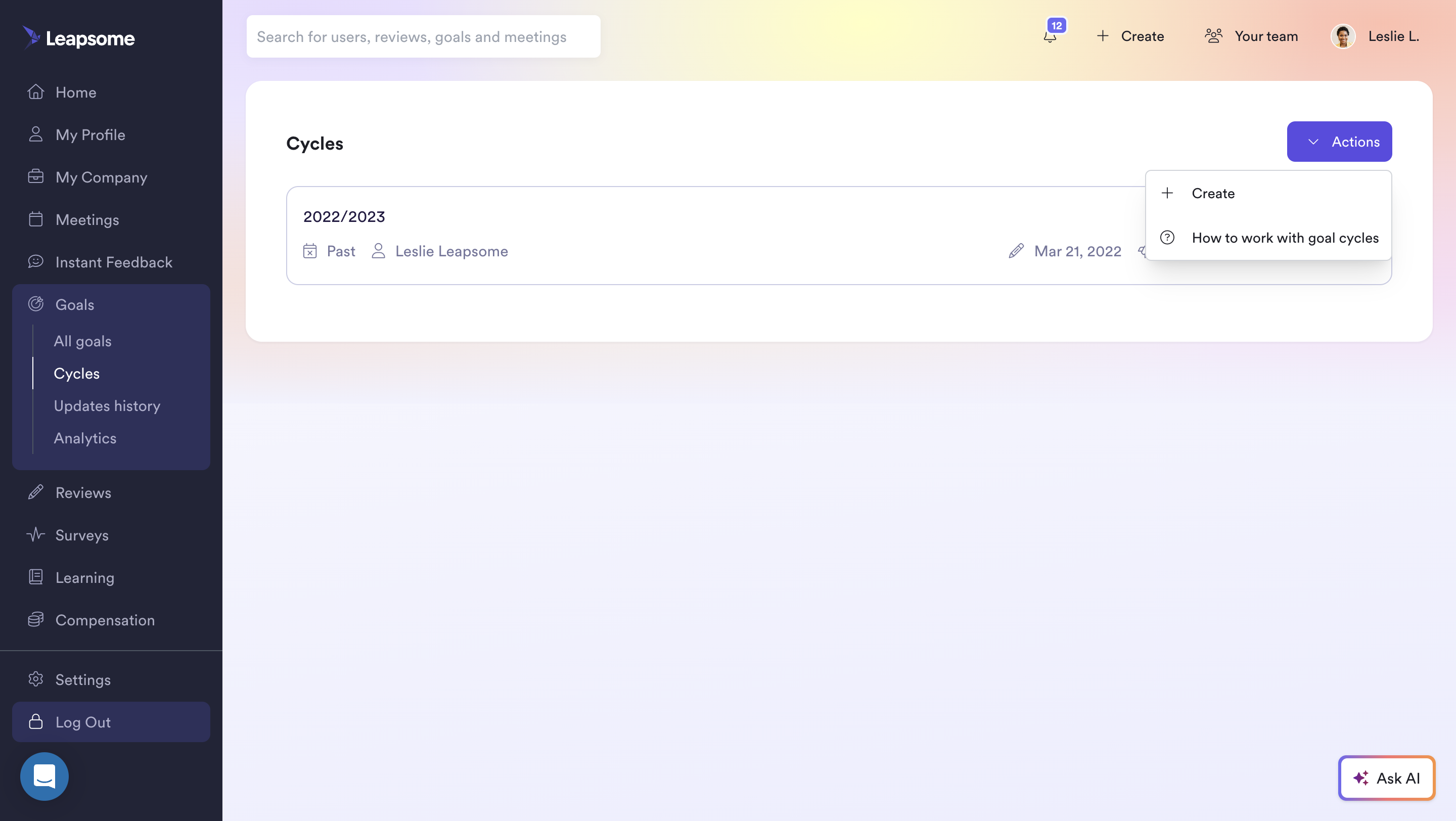Screen dimensions: 1456x821
Task: Click the question mark help icon in menu
Action: (x=1167, y=237)
